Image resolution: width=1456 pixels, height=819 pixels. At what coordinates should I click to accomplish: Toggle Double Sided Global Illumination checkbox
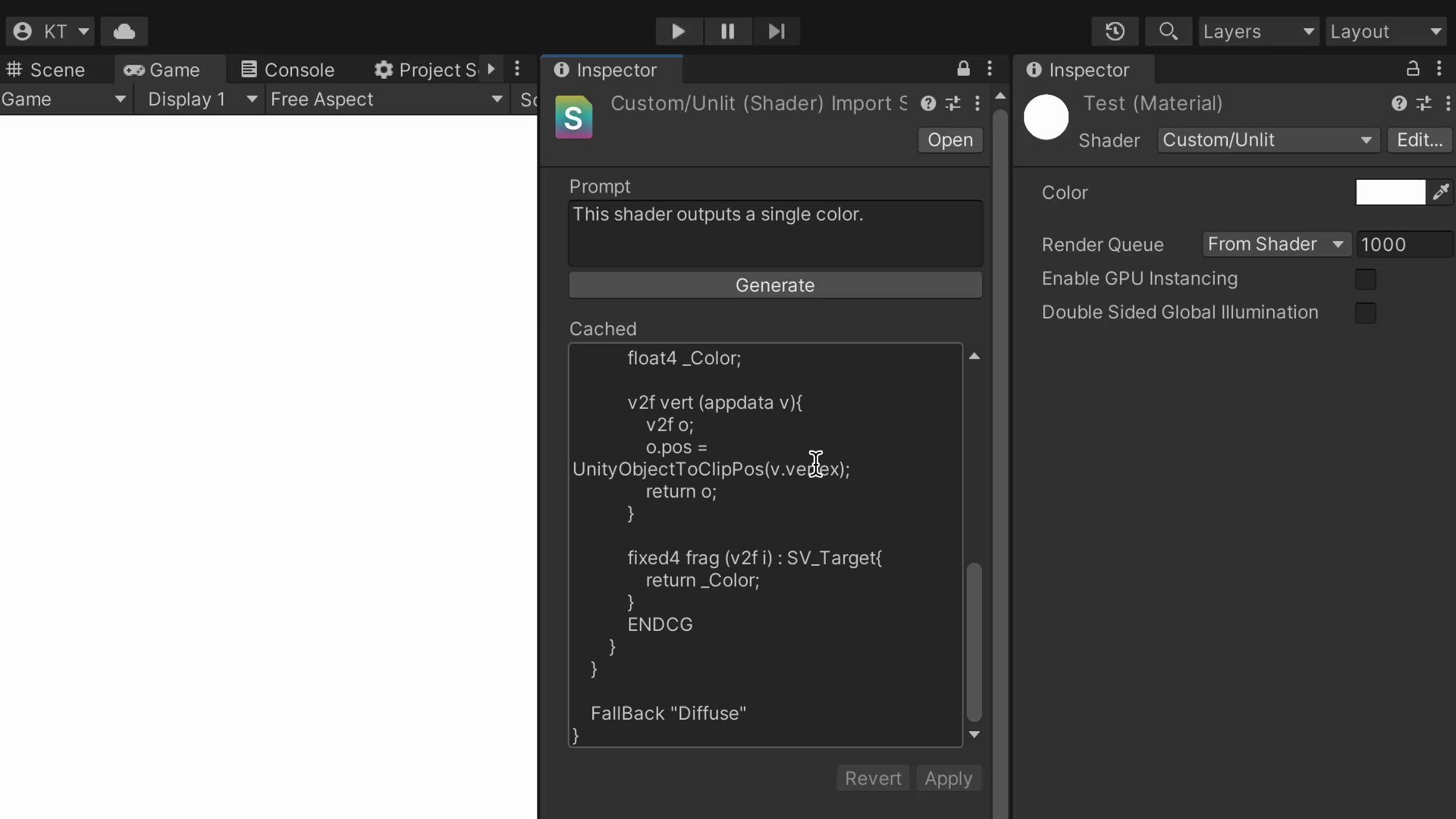point(1365,312)
